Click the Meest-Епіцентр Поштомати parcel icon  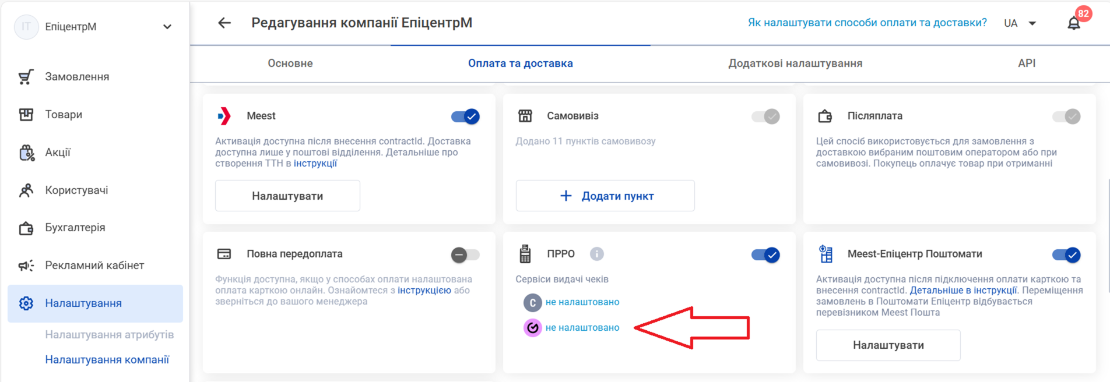point(825,253)
